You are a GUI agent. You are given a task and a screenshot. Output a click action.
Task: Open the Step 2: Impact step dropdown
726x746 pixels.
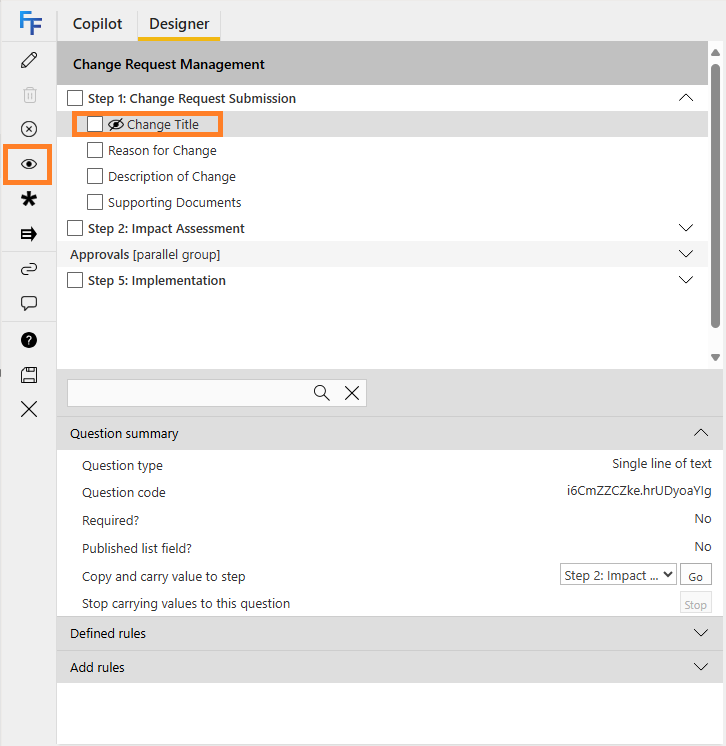click(618, 575)
